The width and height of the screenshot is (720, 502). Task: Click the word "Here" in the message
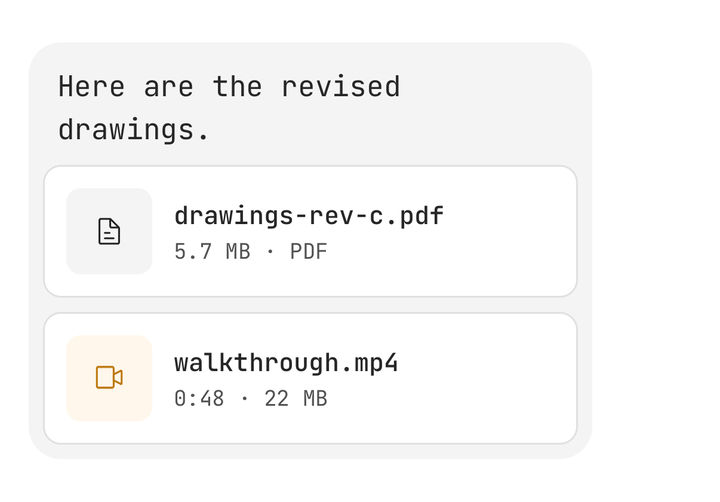(x=91, y=87)
